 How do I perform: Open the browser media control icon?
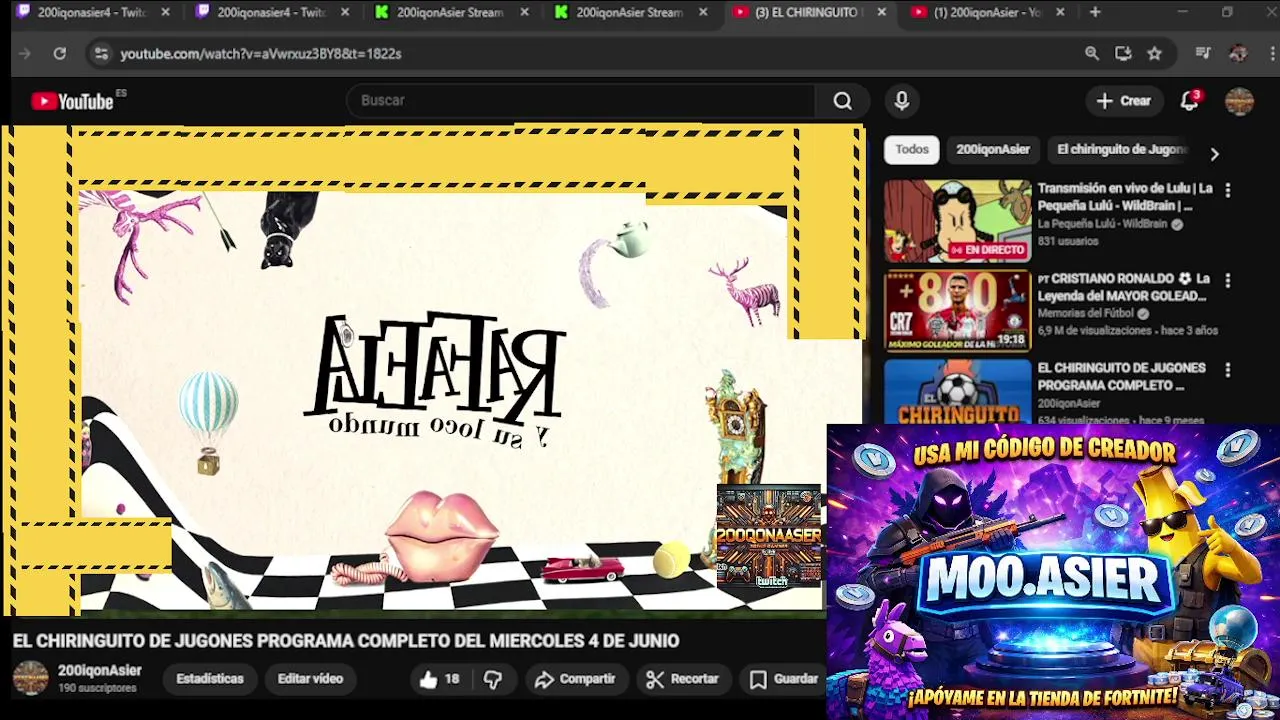coord(1203,54)
